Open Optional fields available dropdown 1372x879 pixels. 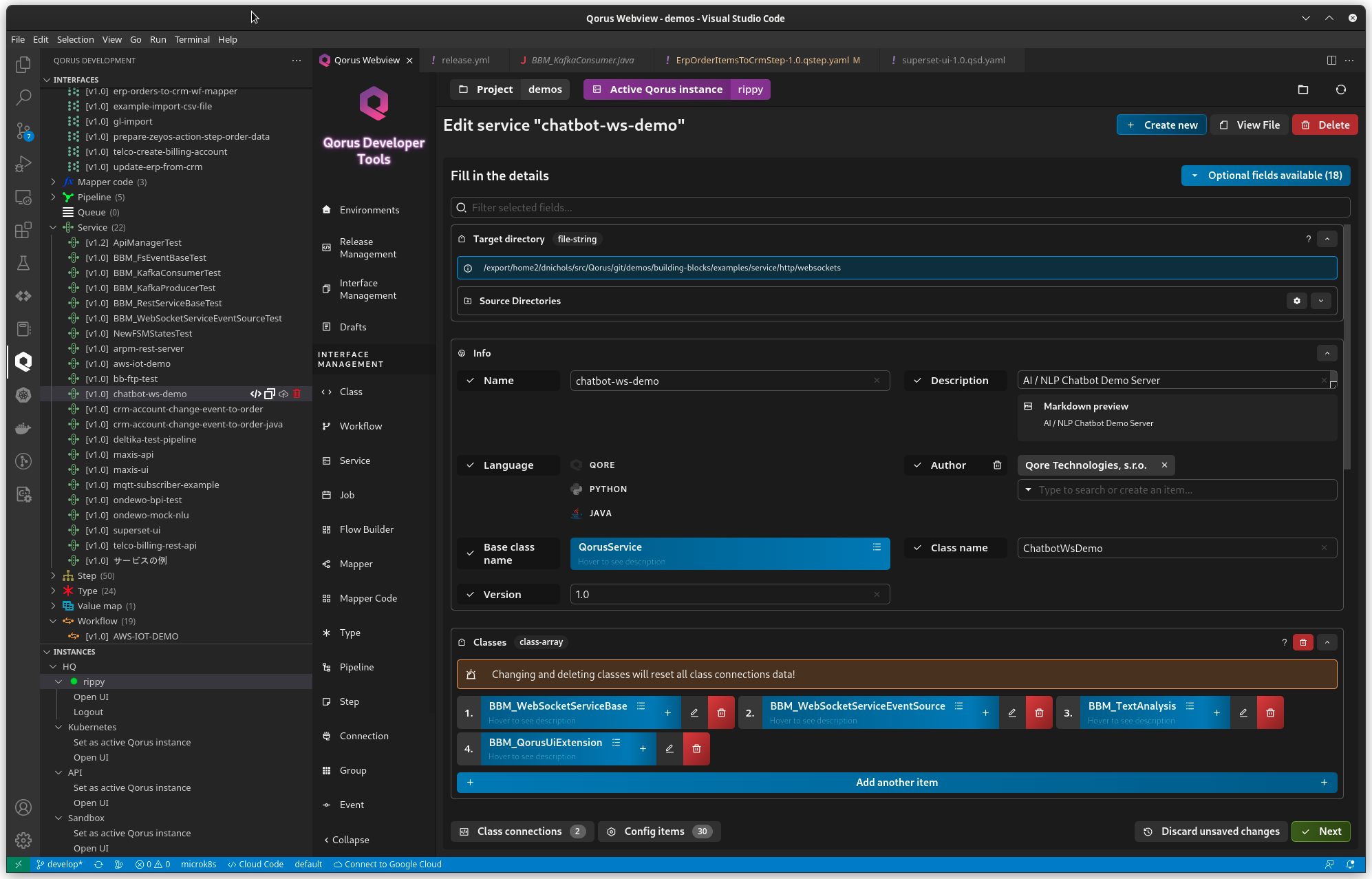point(1265,176)
